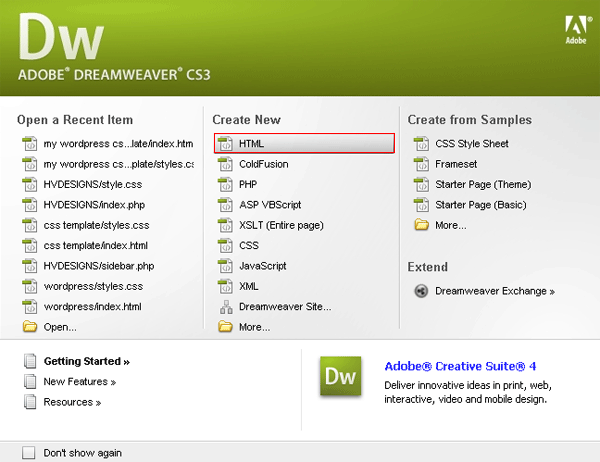Click the CSS document icon under Create New
The height and width of the screenshot is (462, 600).
(225, 245)
